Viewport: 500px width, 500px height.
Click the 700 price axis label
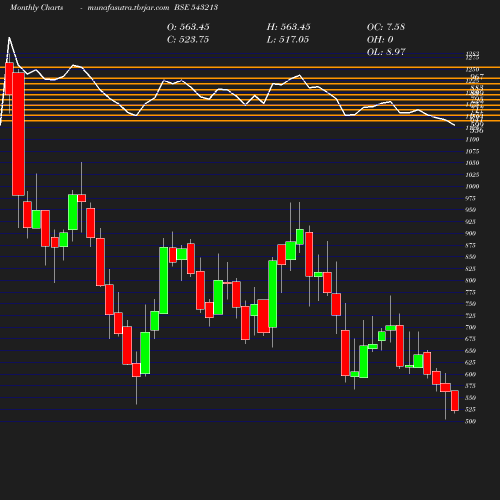[471, 327]
